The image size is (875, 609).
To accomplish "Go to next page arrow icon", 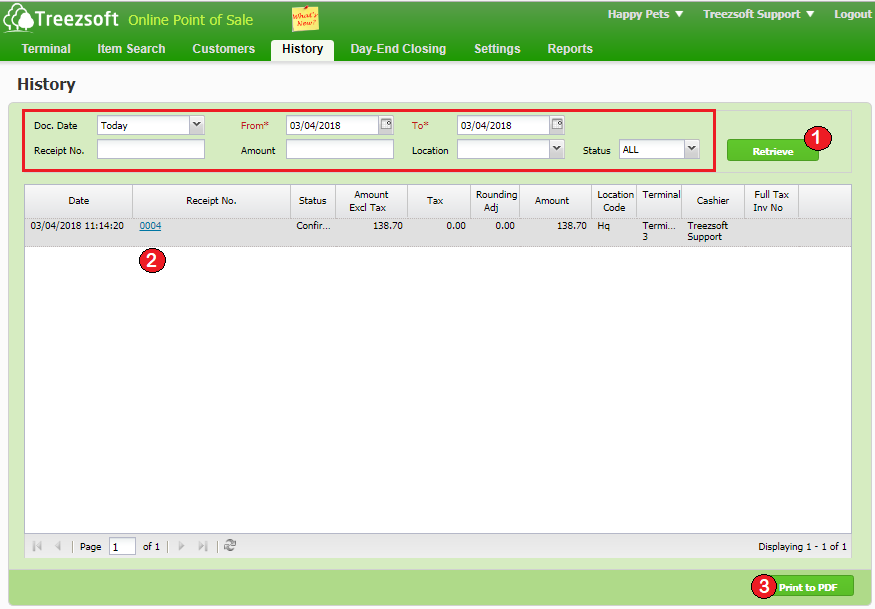I will click(x=181, y=546).
